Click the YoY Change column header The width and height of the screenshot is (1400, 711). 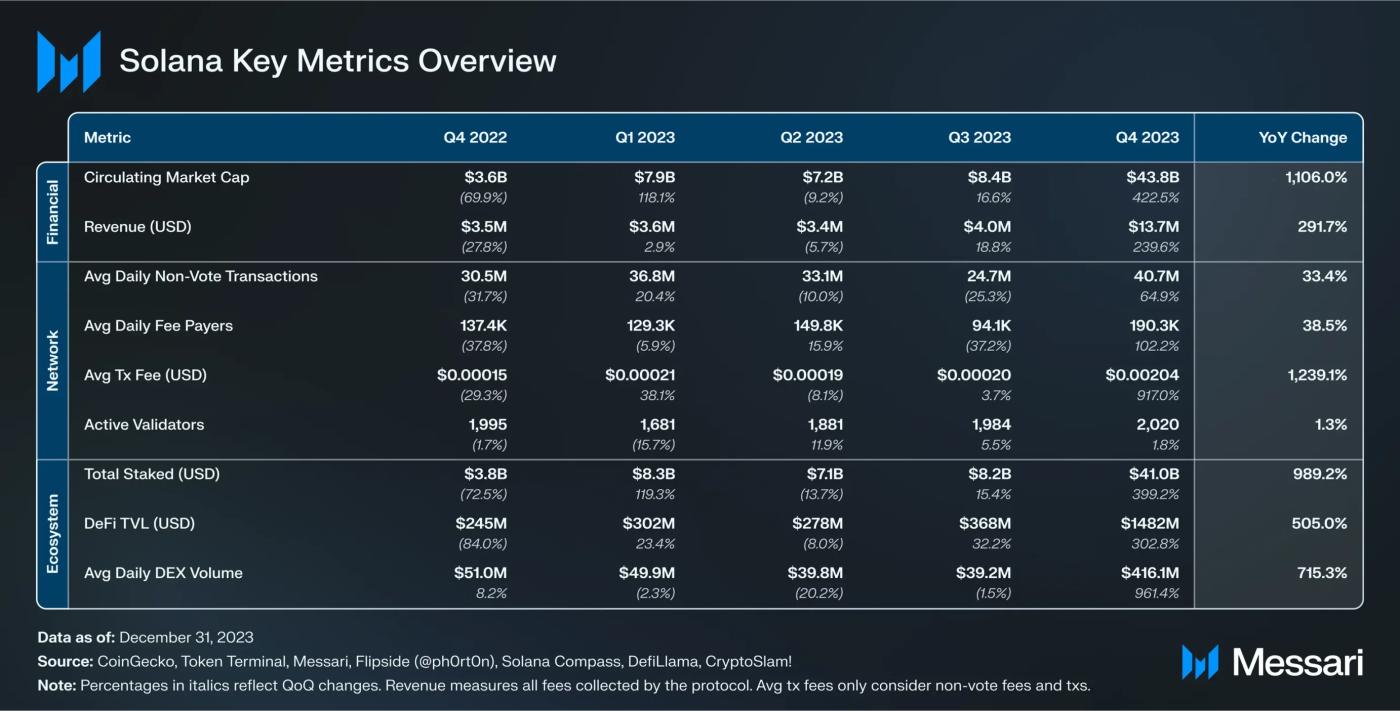[x=1302, y=138]
